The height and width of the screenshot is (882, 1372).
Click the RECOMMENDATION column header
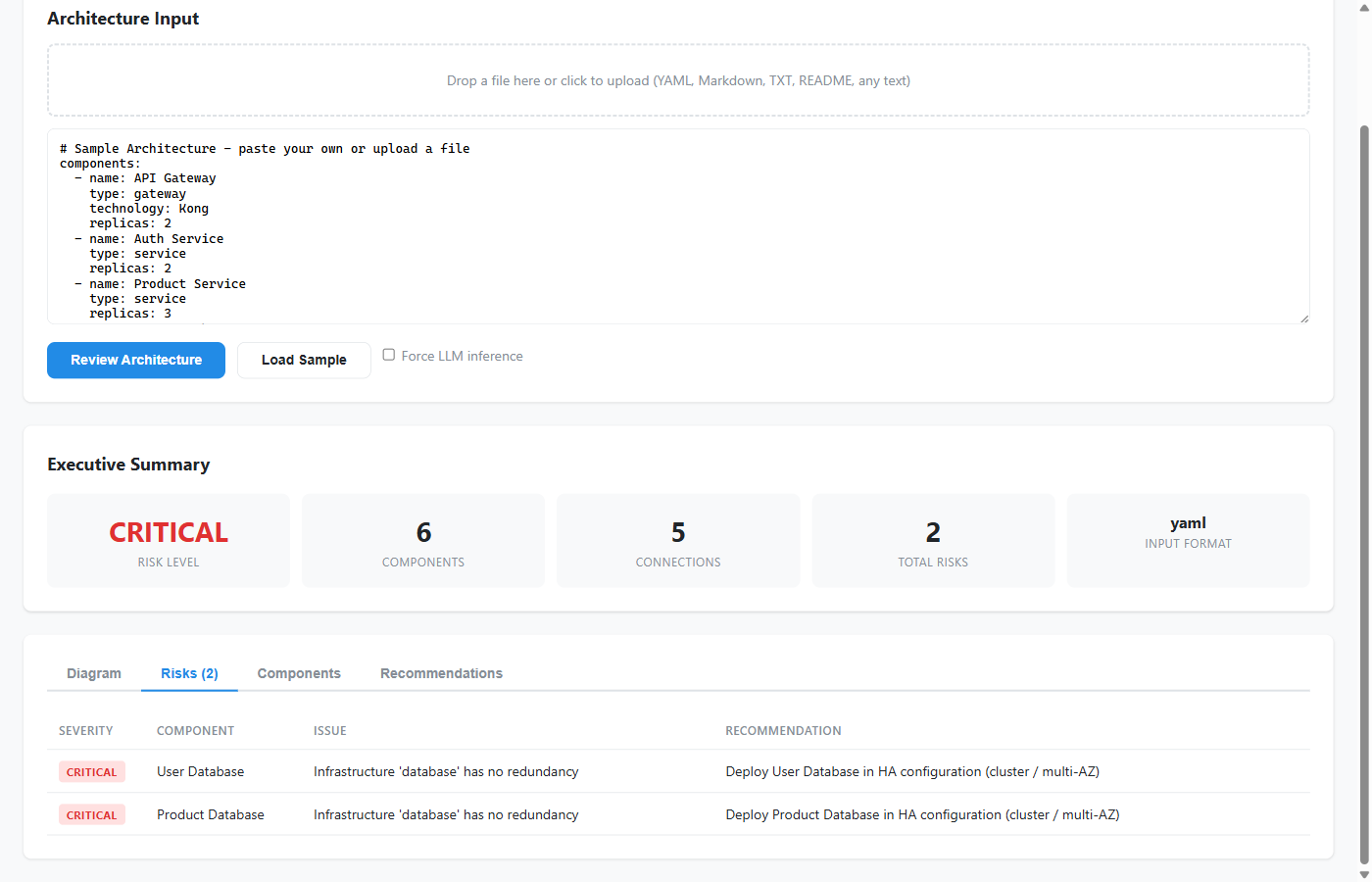[783, 731]
